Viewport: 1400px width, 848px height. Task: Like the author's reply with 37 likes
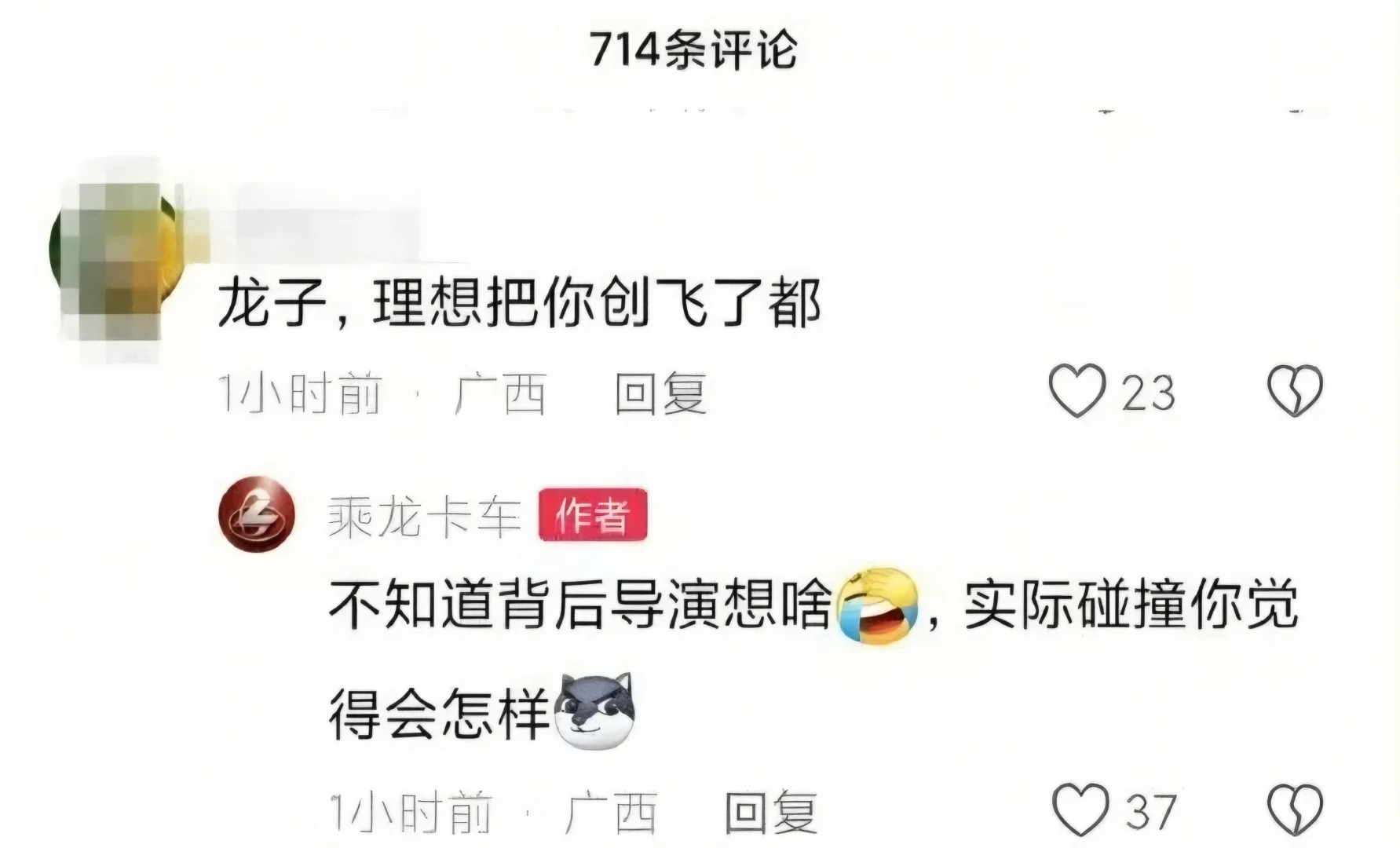pos(1080,810)
